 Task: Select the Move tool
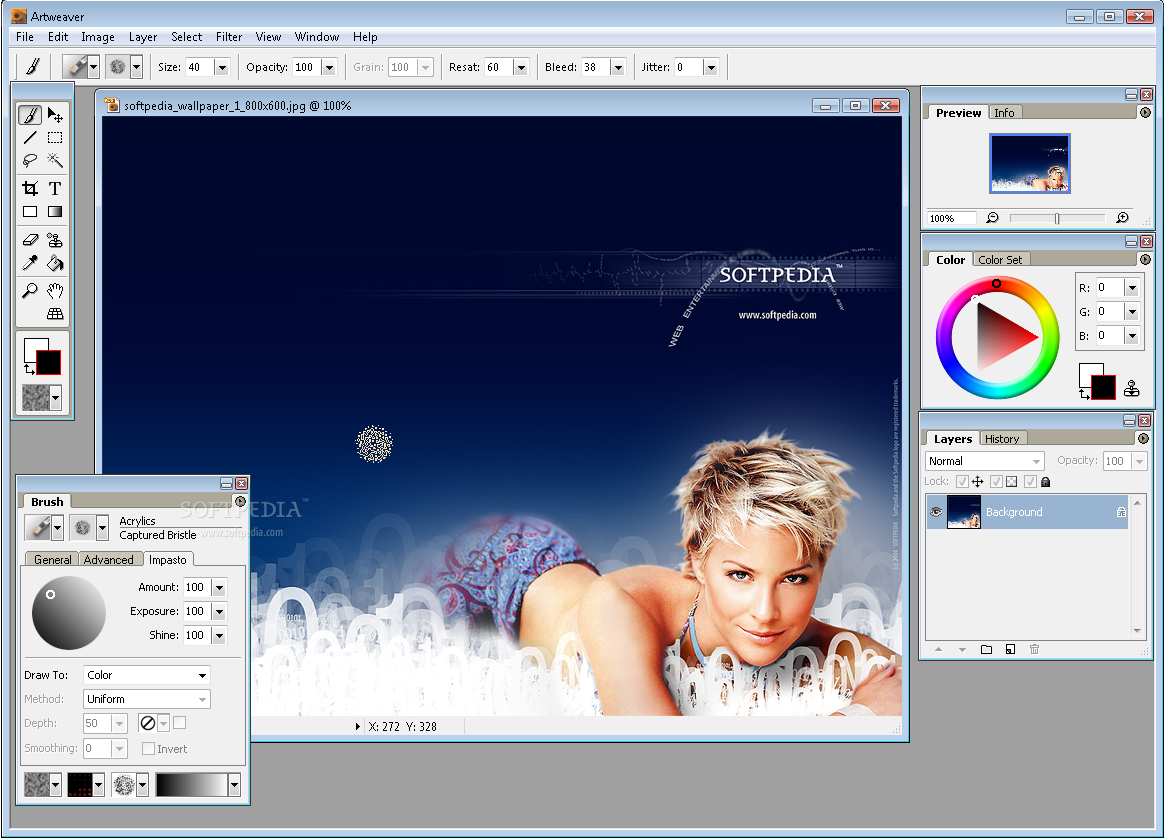coord(55,115)
